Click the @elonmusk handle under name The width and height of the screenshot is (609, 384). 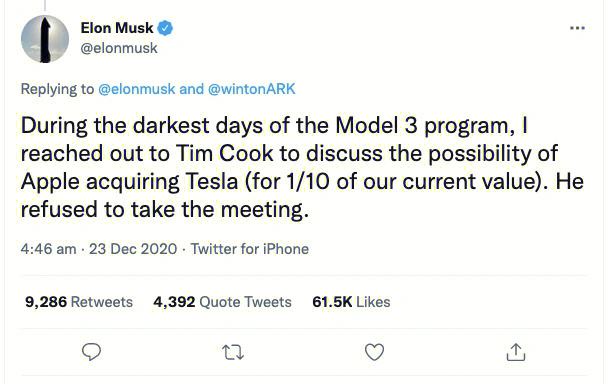(x=119, y=49)
